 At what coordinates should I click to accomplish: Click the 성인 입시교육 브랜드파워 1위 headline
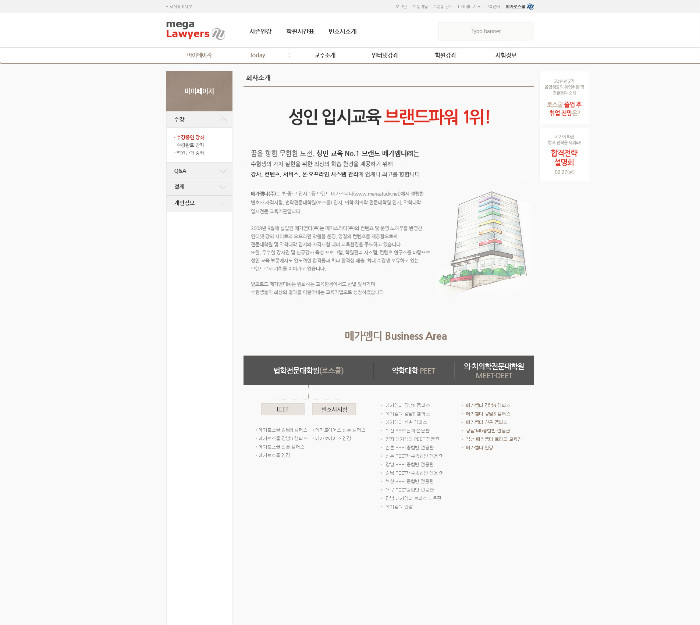coord(389,117)
